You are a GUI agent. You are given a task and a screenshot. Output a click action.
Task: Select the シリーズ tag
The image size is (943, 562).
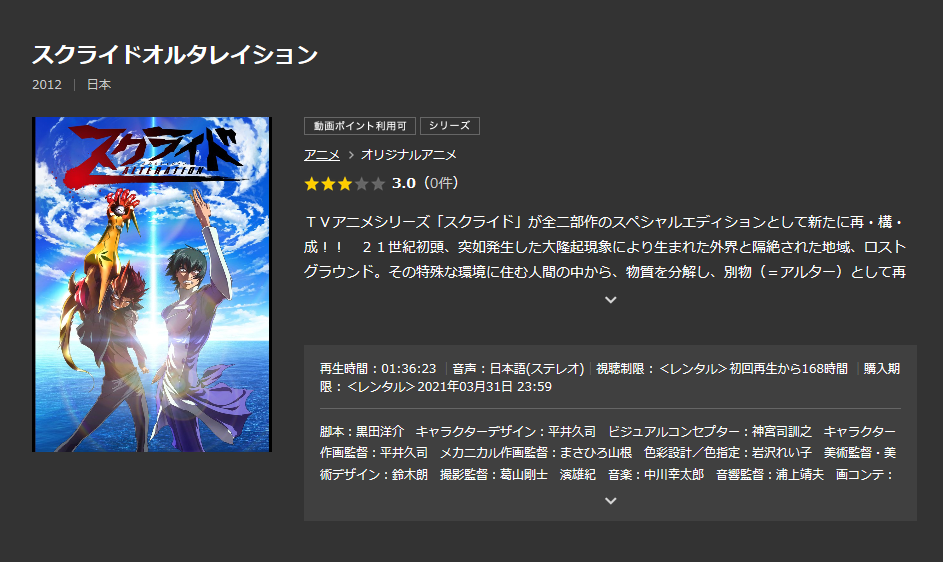click(x=449, y=126)
